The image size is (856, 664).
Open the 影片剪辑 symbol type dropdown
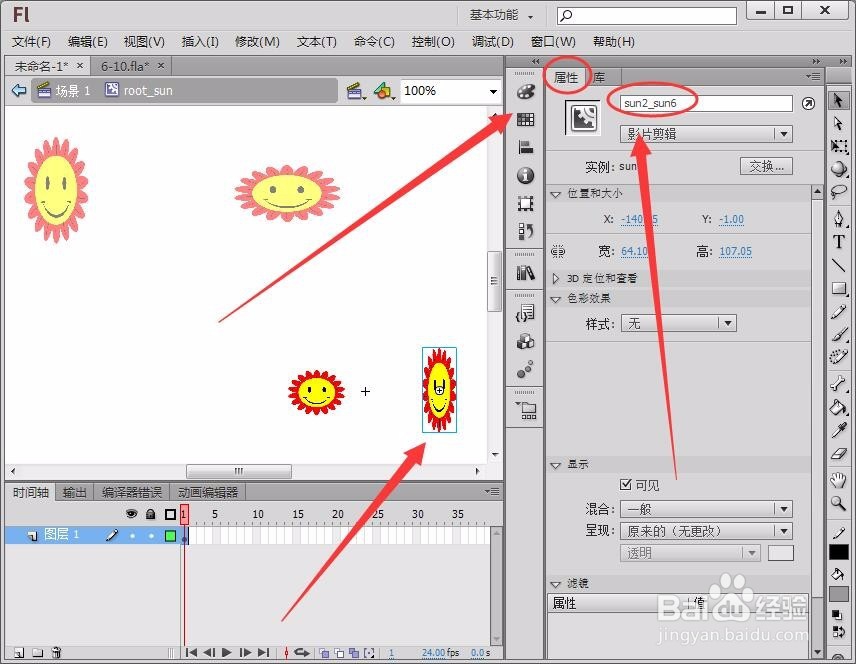coord(705,133)
